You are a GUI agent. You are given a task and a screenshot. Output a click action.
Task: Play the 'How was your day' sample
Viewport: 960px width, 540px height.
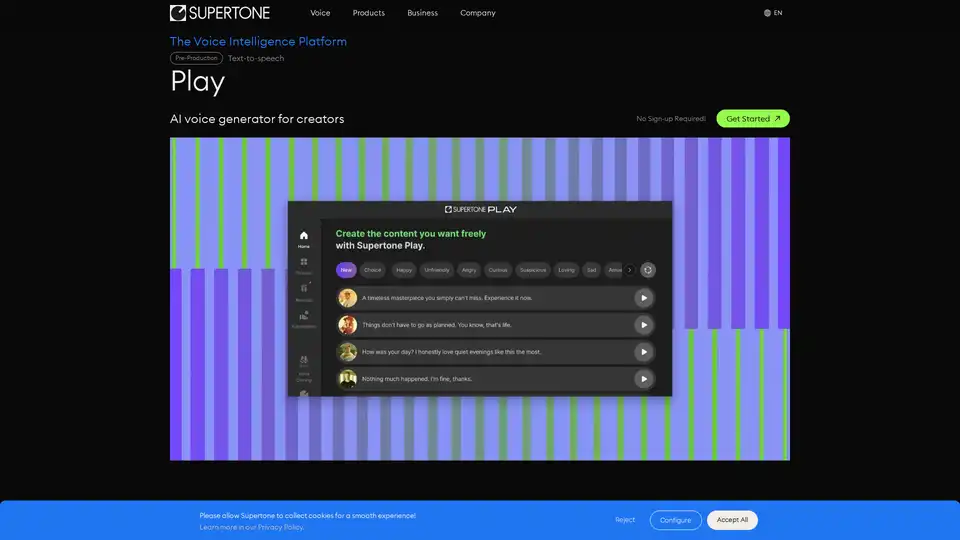click(x=644, y=352)
